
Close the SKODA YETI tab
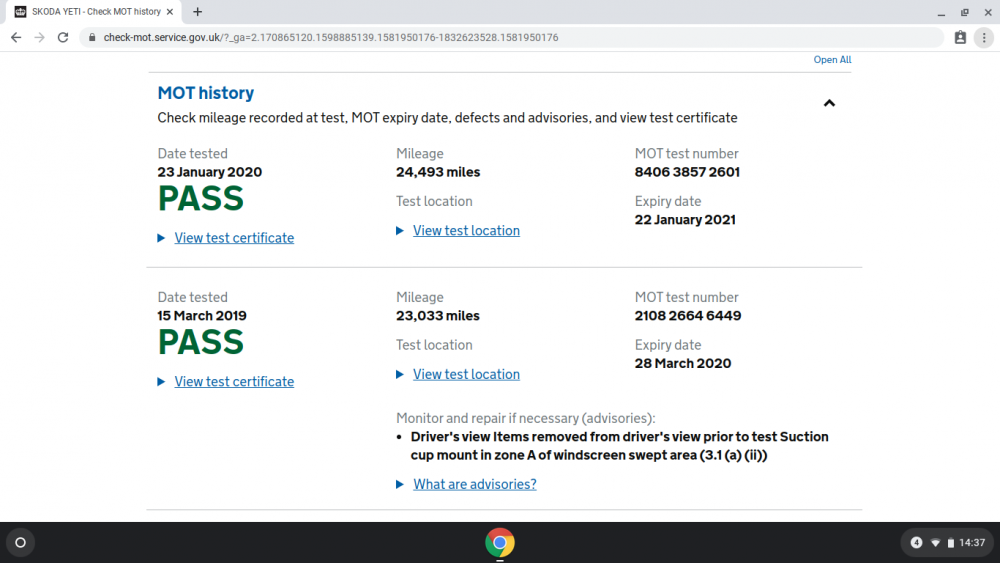(170, 11)
